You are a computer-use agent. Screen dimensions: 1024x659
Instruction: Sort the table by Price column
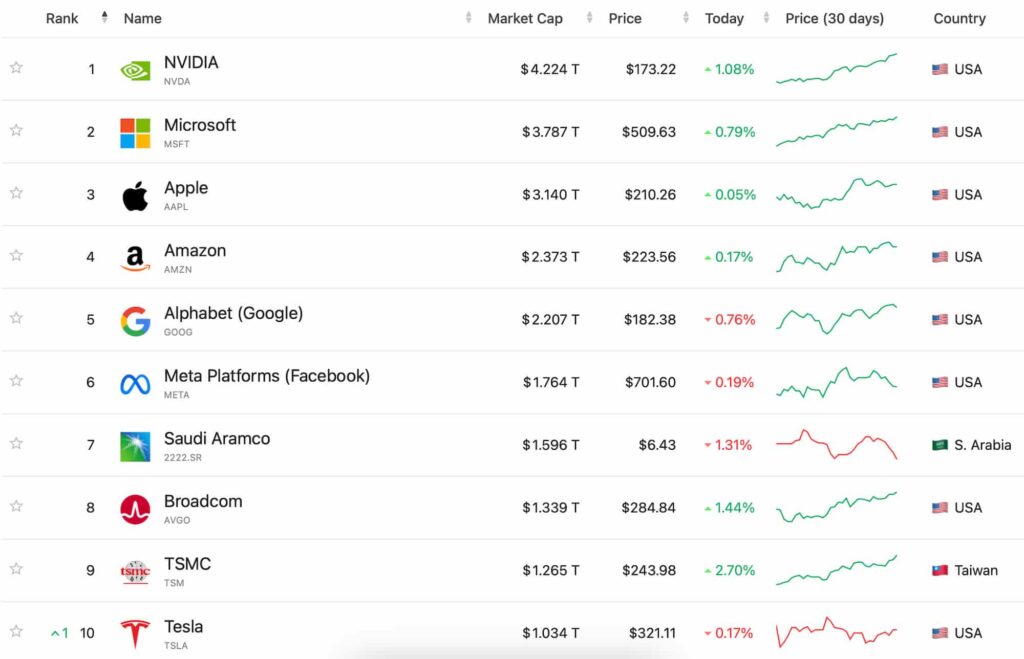point(625,18)
